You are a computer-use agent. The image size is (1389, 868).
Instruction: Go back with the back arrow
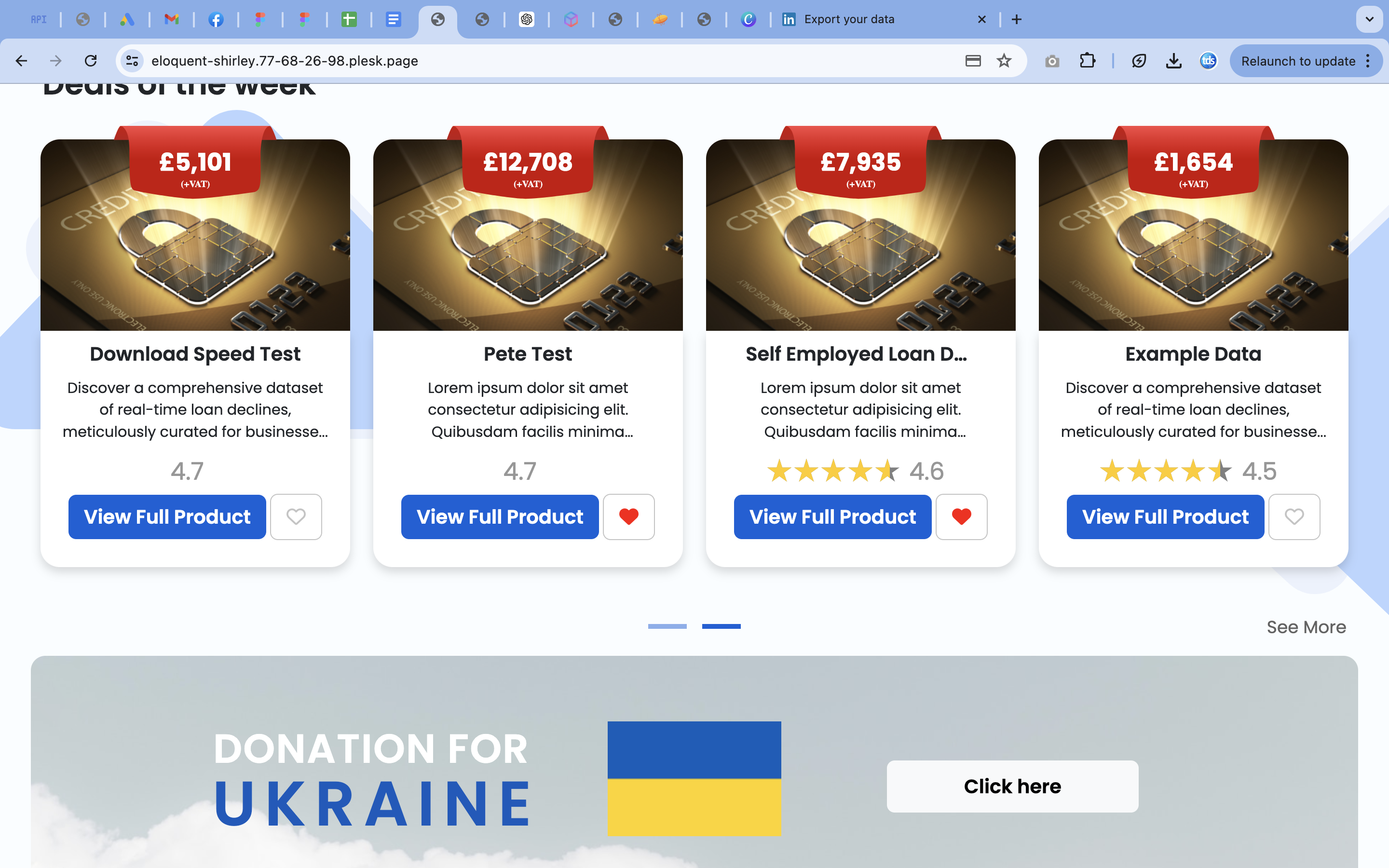point(22,61)
